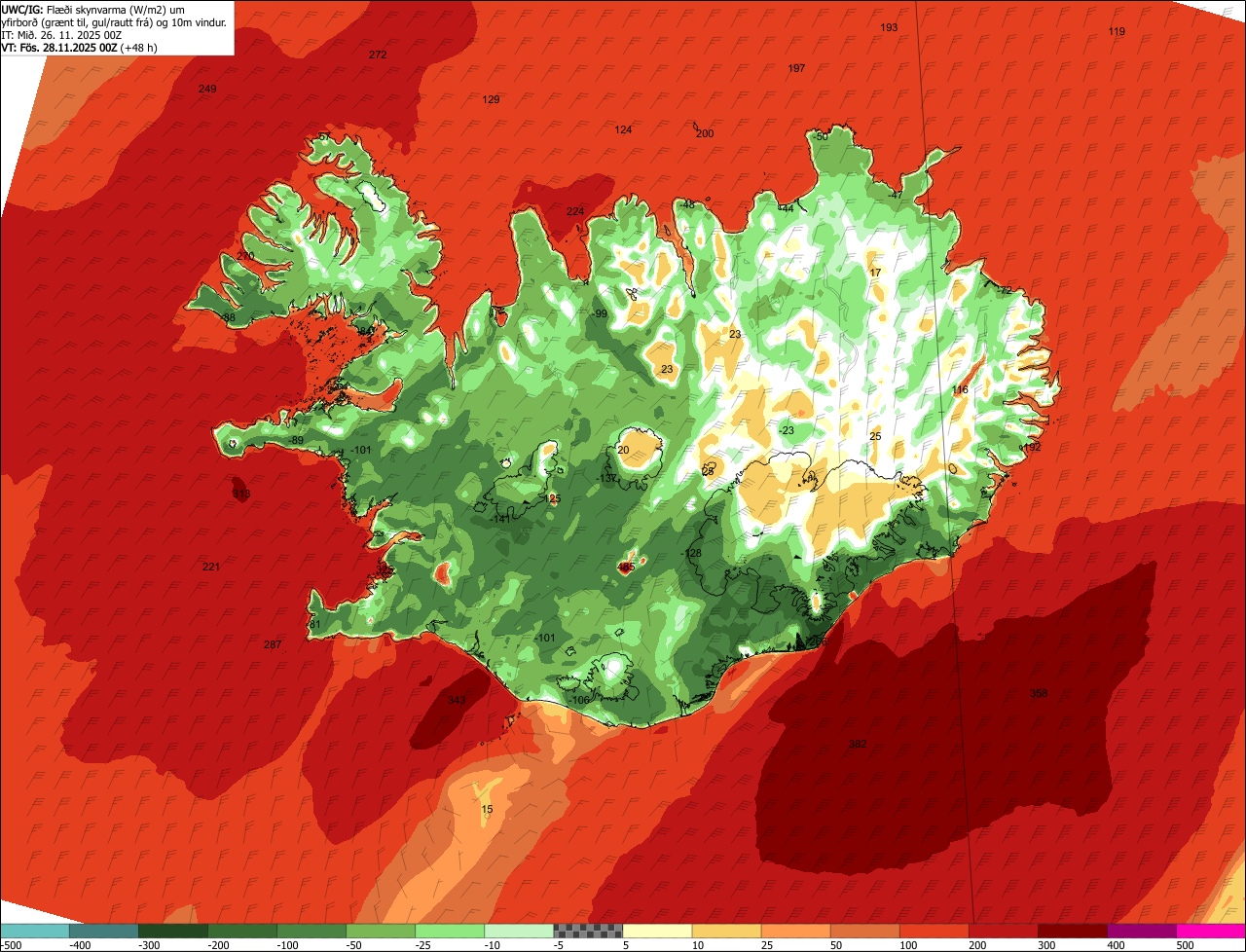The height and width of the screenshot is (952, 1246).
Task: Click the map value -48
Action: click(x=687, y=204)
